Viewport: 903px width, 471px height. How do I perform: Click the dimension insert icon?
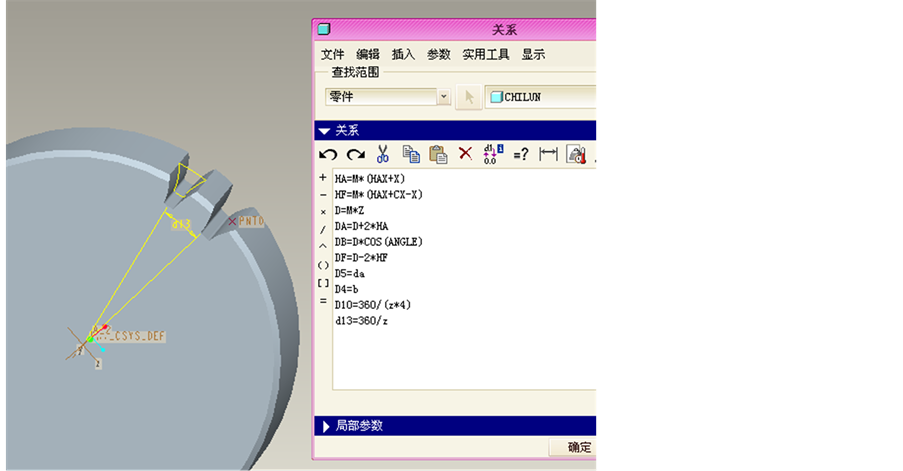[x=548, y=154]
